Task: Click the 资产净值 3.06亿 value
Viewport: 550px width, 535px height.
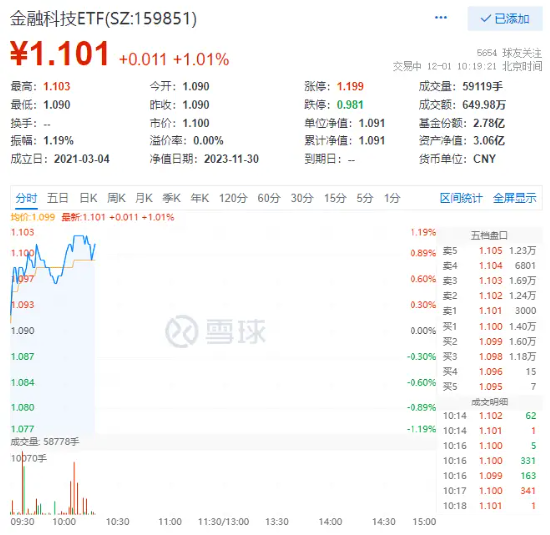Action: (x=489, y=141)
